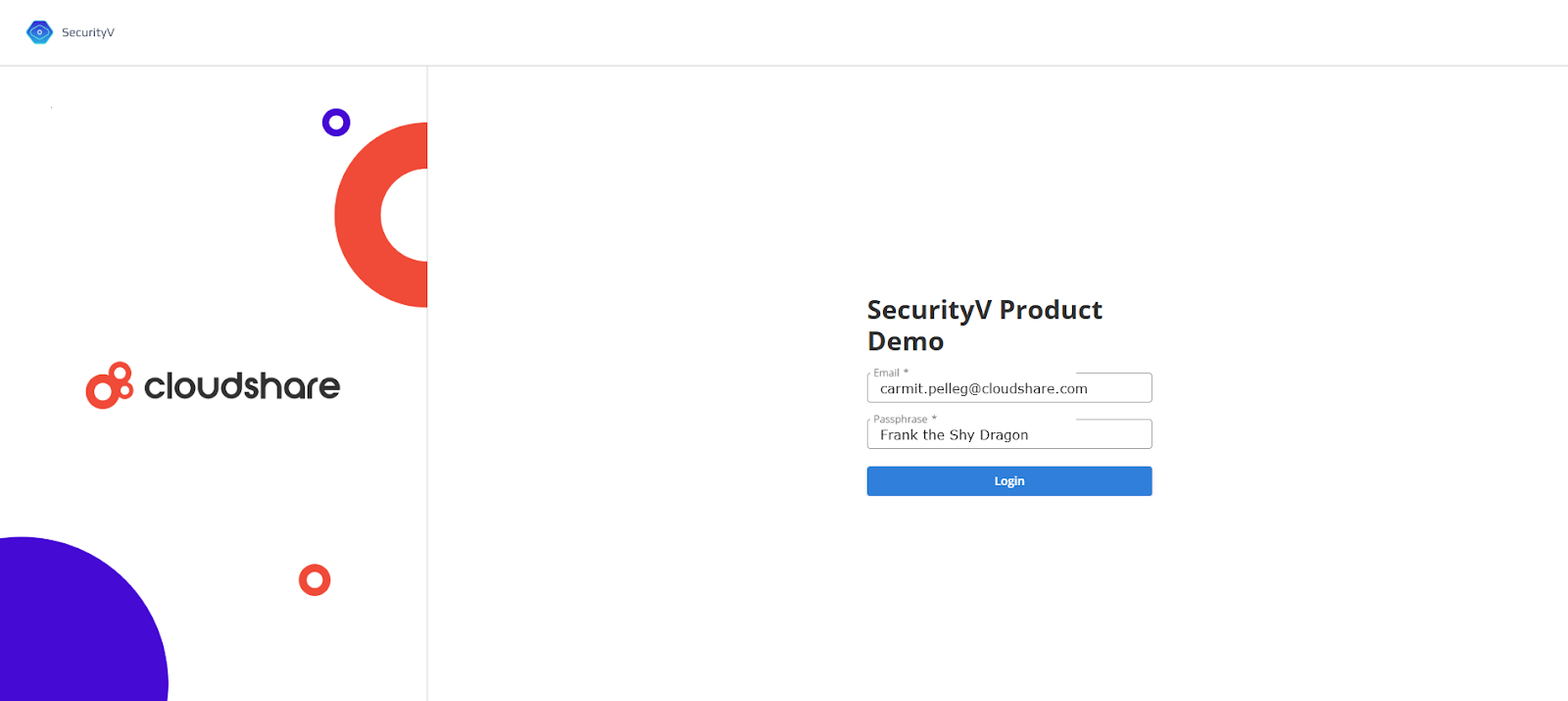The image size is (1568, 701).
Task: Click the SecurityV name in the header
Action: point(88,32)
